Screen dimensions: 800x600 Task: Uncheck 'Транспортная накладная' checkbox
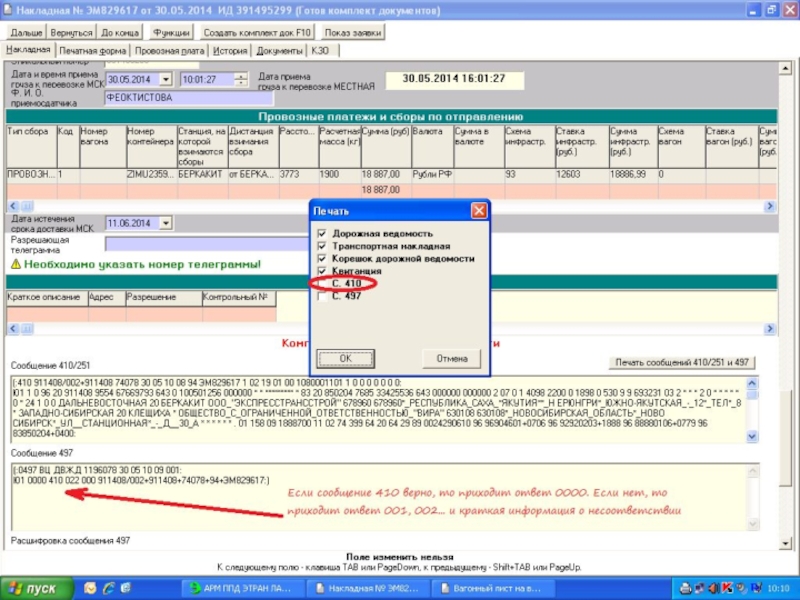(322, 245)
